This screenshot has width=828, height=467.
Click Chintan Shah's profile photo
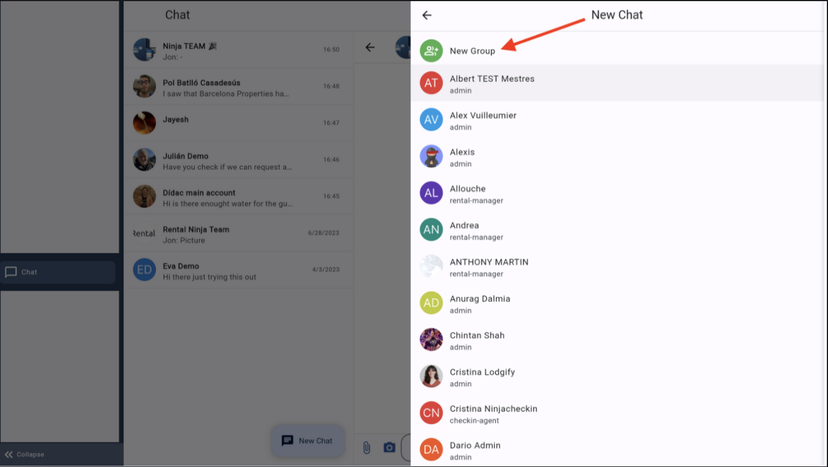(431, 340)
